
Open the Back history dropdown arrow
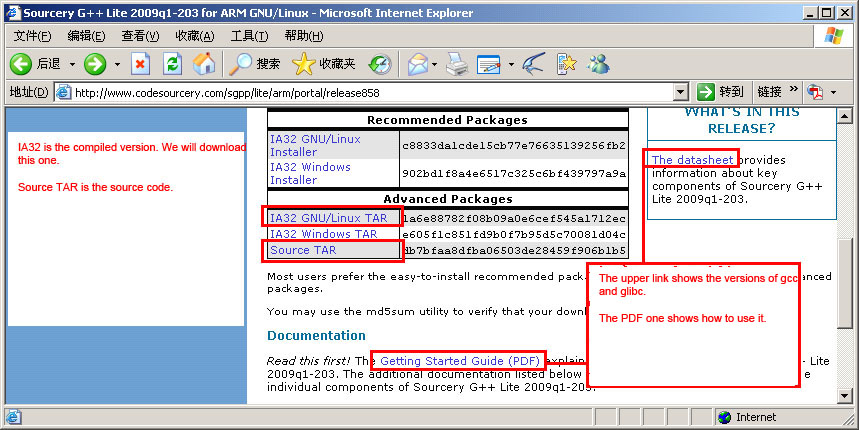[x=72, y=65]
